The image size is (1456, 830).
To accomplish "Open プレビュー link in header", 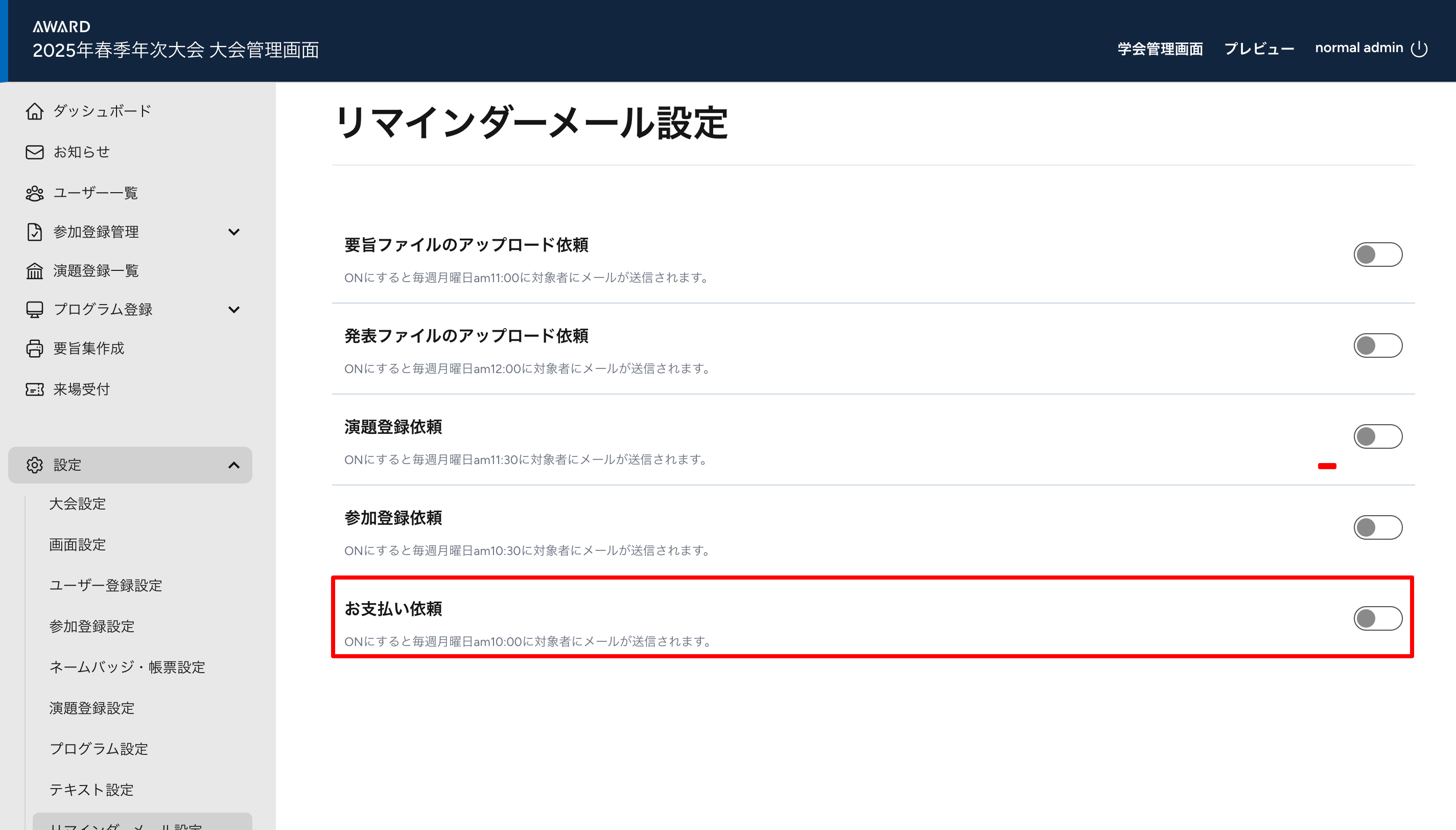I will coord(1259,49).
